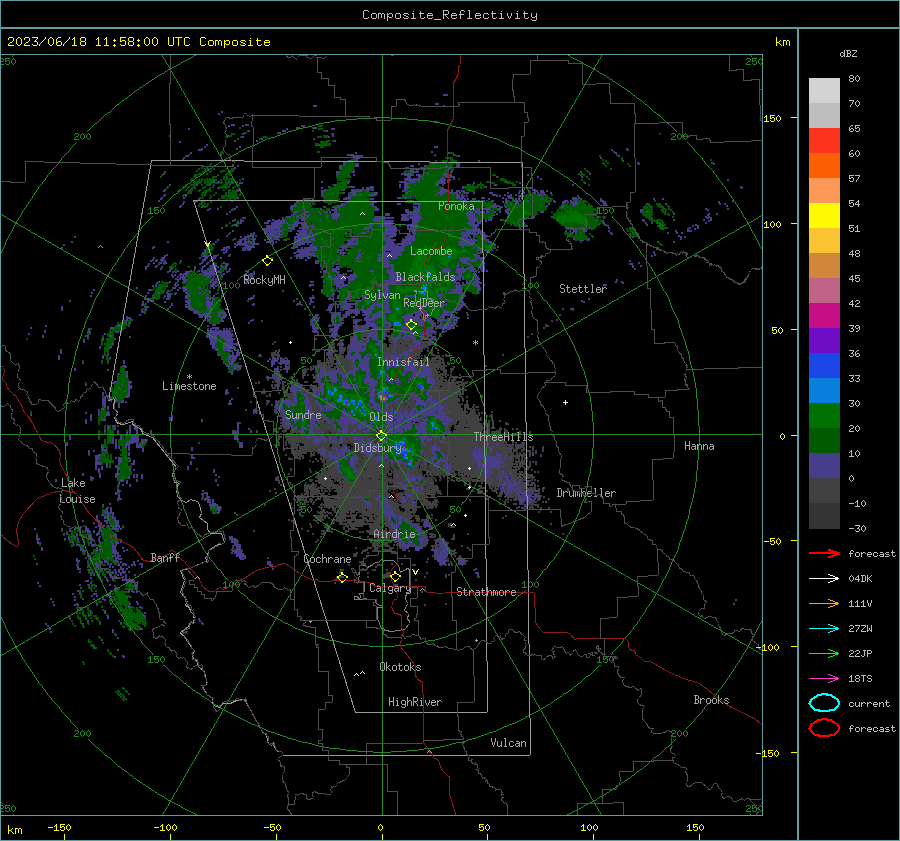The height and width of the screenshot is (841, 900).
Task: Click the Sundre town label
Action: (303, 415)
